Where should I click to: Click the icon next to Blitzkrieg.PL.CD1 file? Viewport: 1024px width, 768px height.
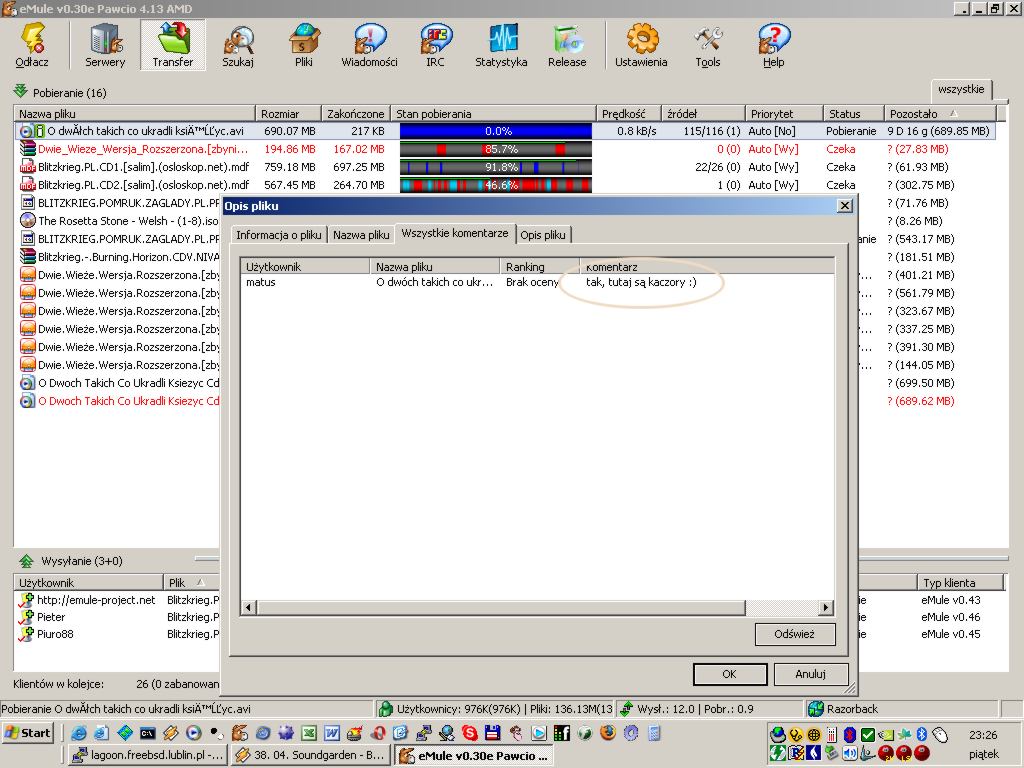pyautogui.click(x=27, y=167)
